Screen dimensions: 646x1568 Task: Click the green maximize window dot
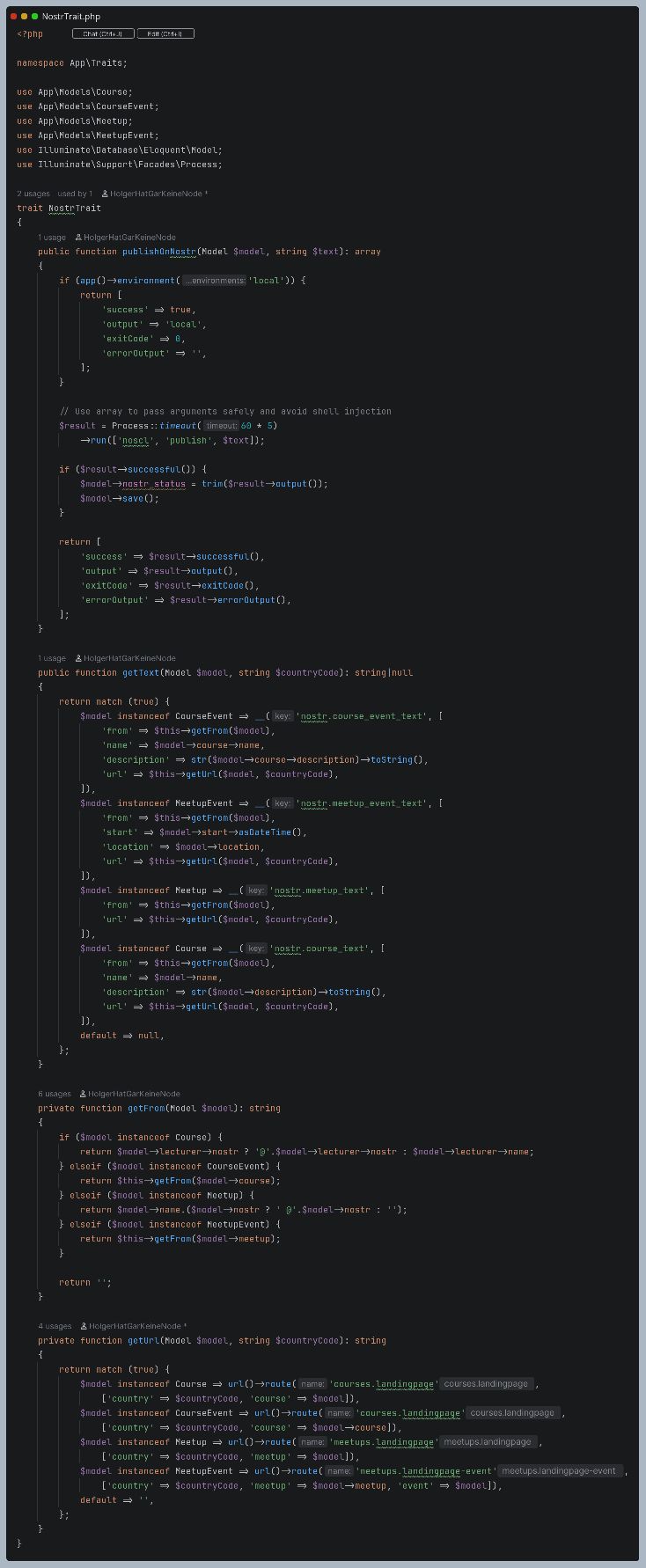34,17
